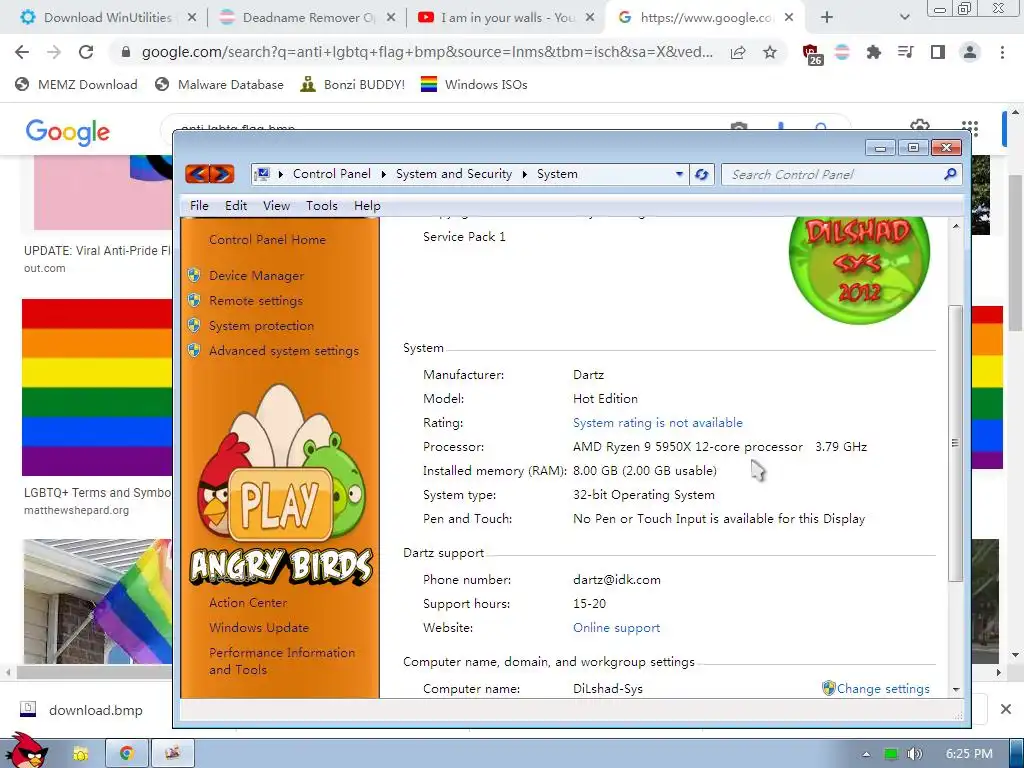
Task: Open Remote settings link
Action: (255, 301)
